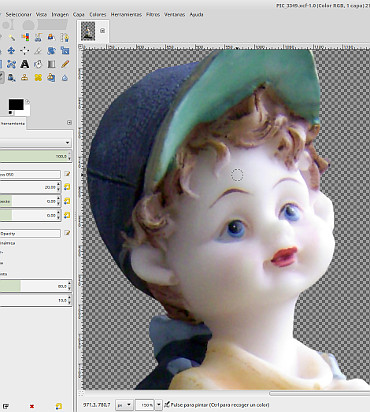Image resolution: width=370 pixels, height=412 pixels.
Task: Select the Rotate tool
Action: click(x=51, y=50)
